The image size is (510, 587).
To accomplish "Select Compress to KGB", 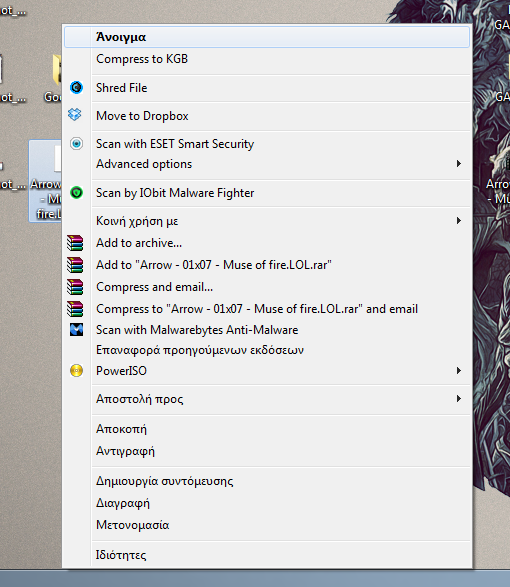I will coord(267,59).
